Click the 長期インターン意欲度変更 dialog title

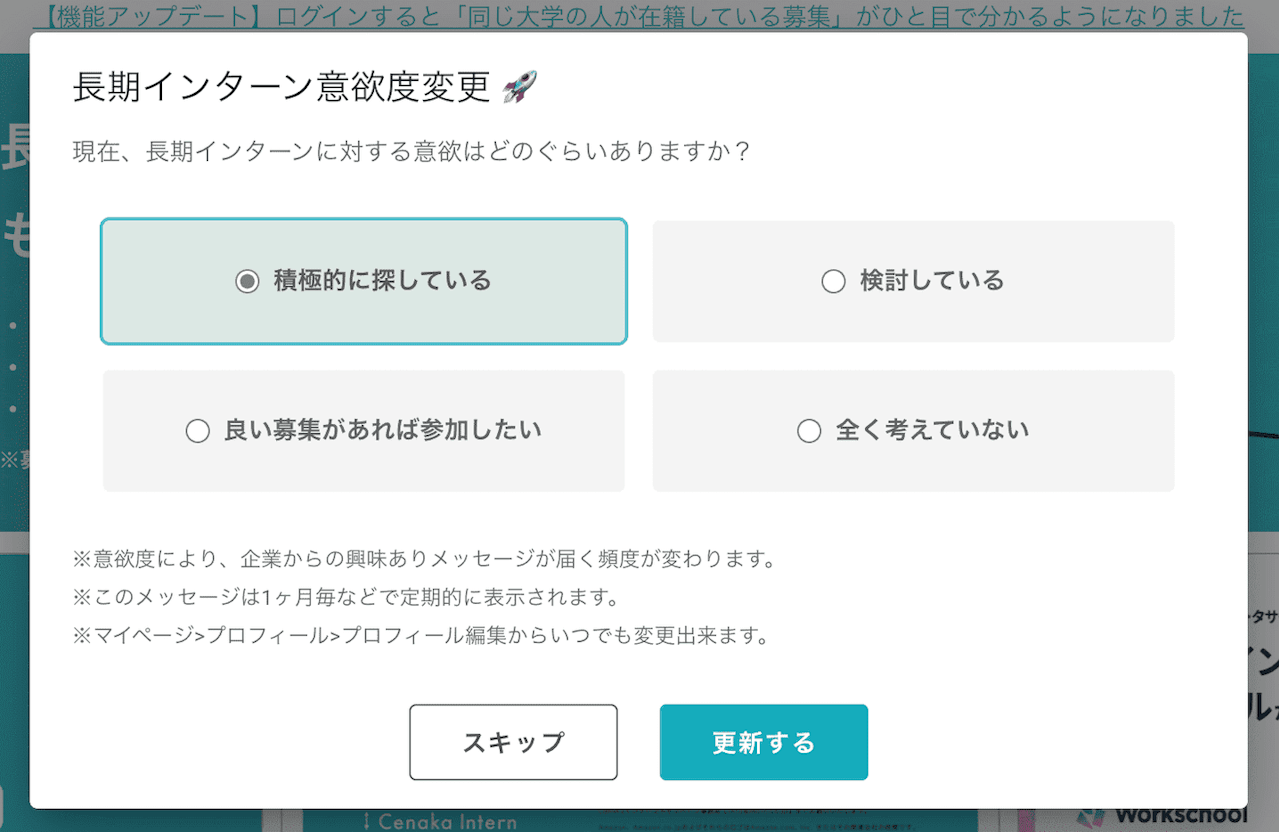[281, 87]
